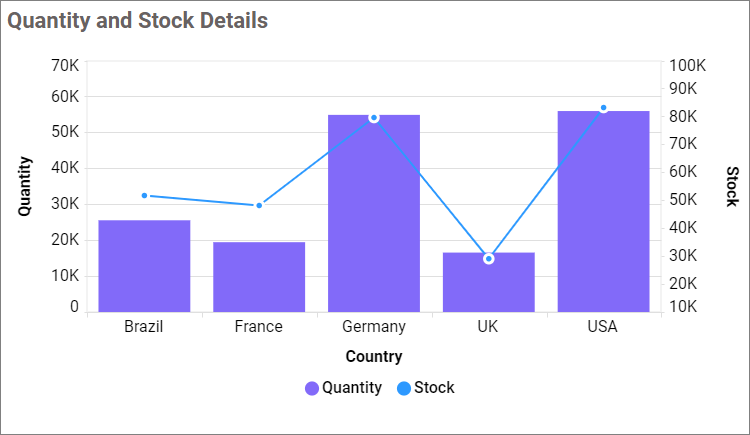The width and height of the screenshot is (750, 435).
Task: Click the France stock data point
Action: pyautogui.click(x=259, y=205)
